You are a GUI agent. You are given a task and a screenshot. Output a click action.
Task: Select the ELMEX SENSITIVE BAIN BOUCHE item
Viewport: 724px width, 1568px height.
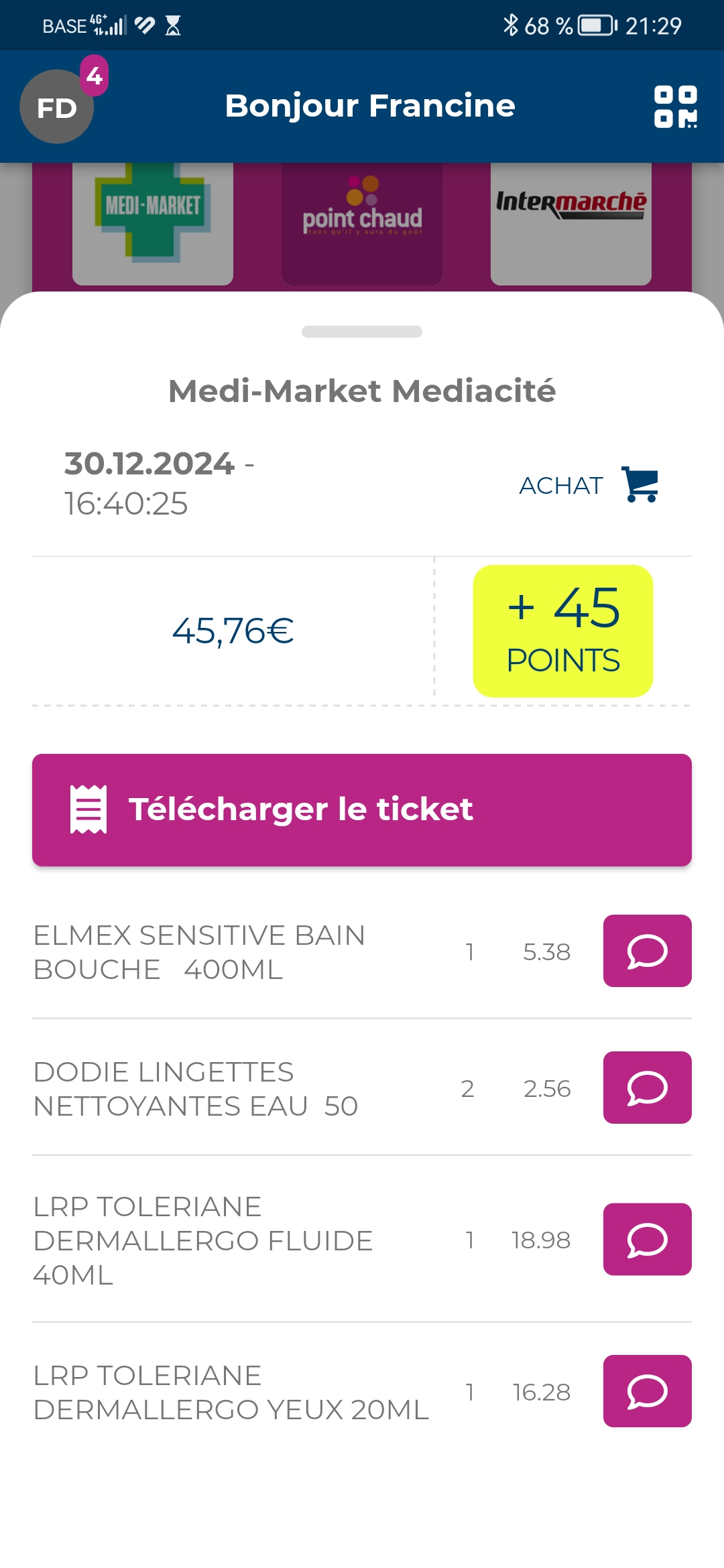point(200,952)
